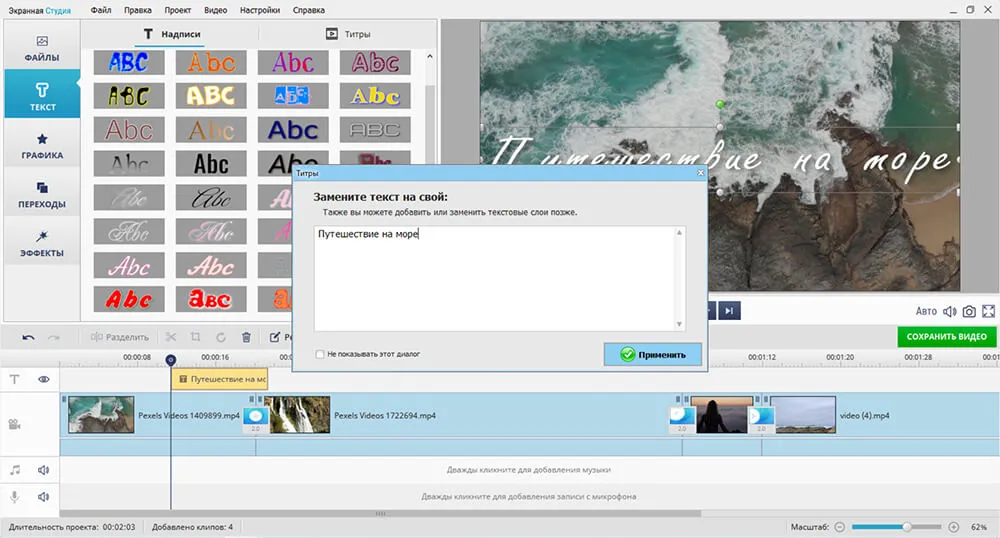Click the Разделить split button

(x=120, y=337)
